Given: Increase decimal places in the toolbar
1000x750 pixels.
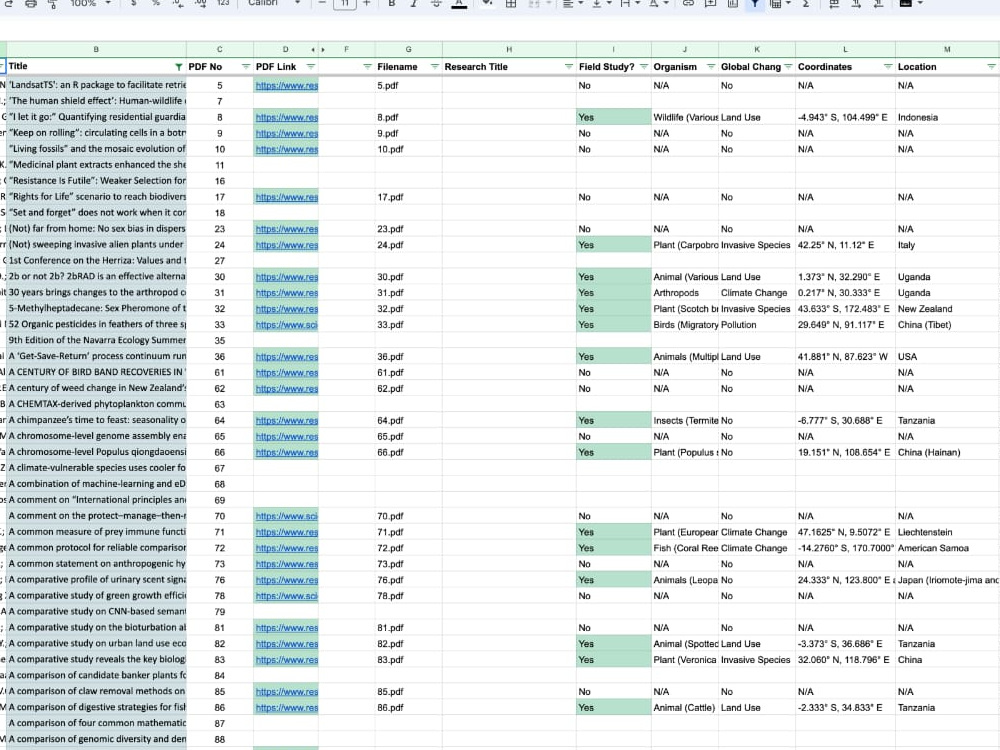Looking at the screenshot, I should (200, 4).
